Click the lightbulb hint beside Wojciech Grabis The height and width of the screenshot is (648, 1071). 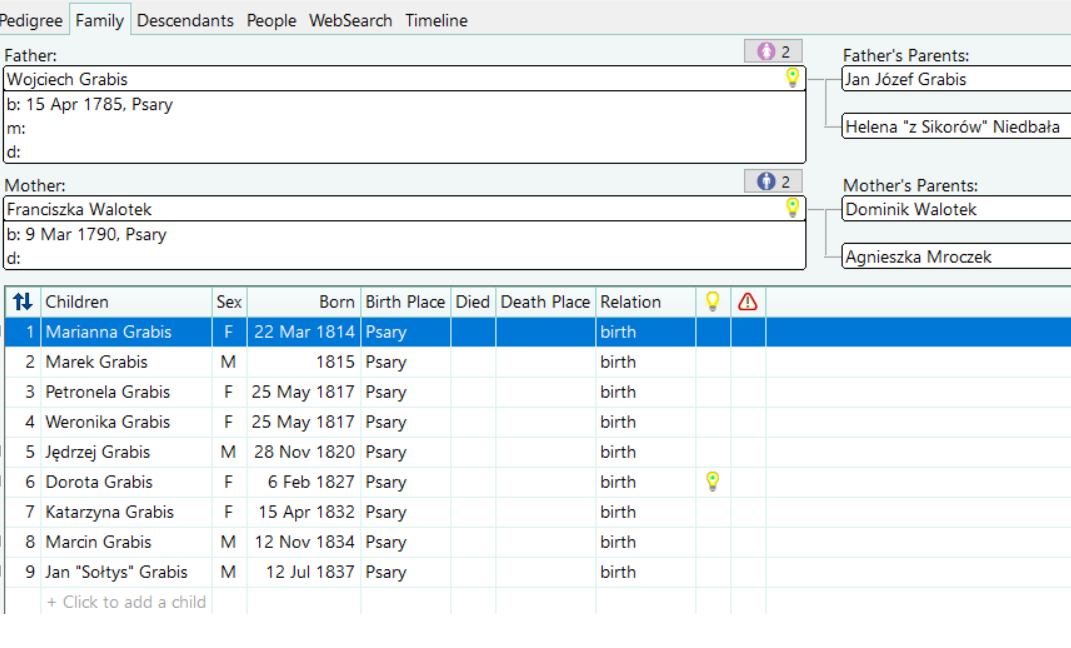pos(792,78)
